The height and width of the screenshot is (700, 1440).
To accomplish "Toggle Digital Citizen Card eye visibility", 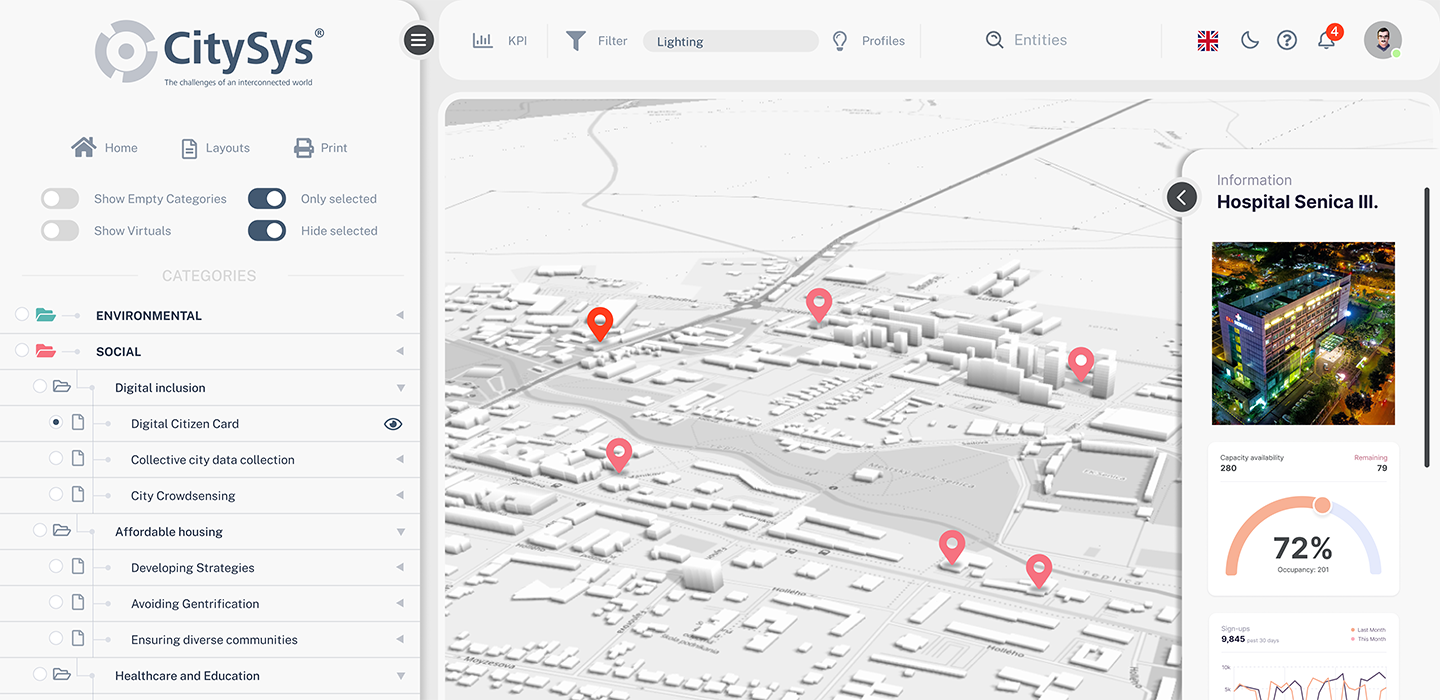I will 393,424.
